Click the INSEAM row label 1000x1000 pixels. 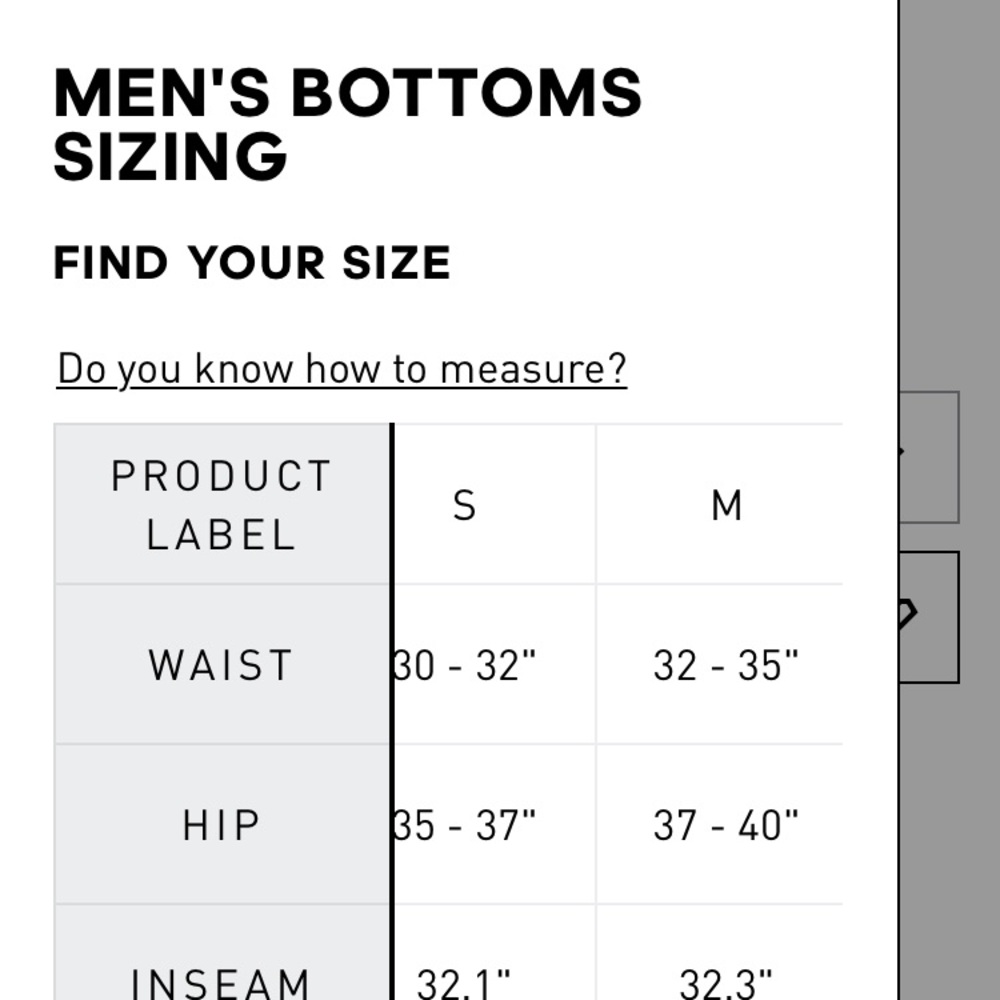pyautogui.click(x=221, y=982)
